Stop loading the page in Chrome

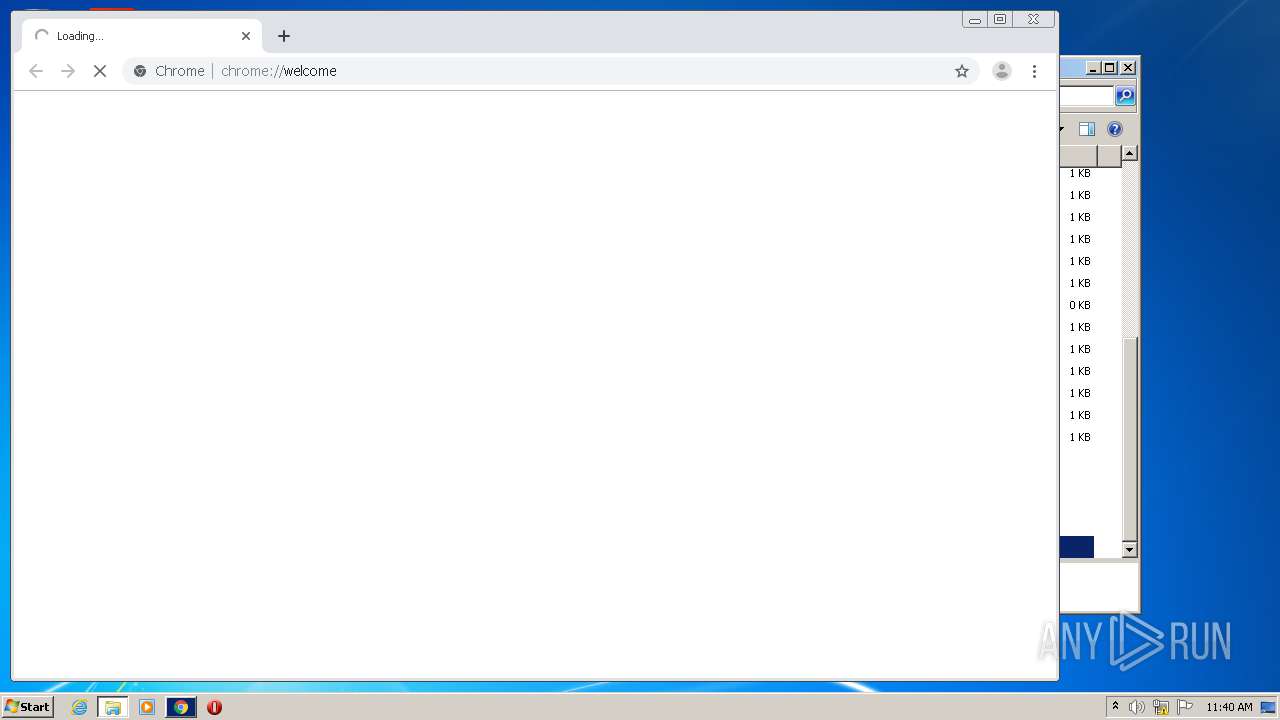tap(100, 71)
